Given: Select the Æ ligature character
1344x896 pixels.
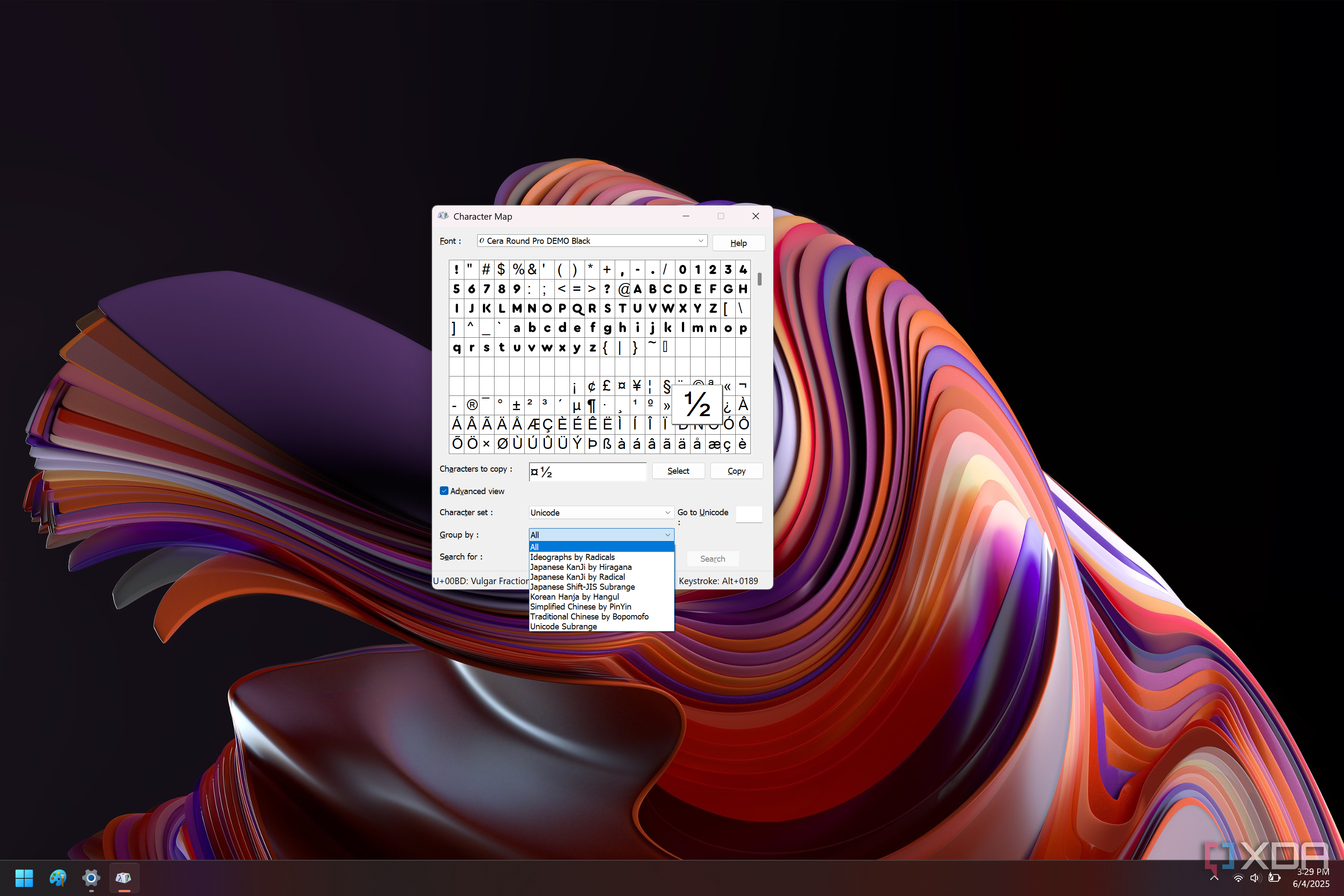Looking at the screenshot, I should (532, 425).
